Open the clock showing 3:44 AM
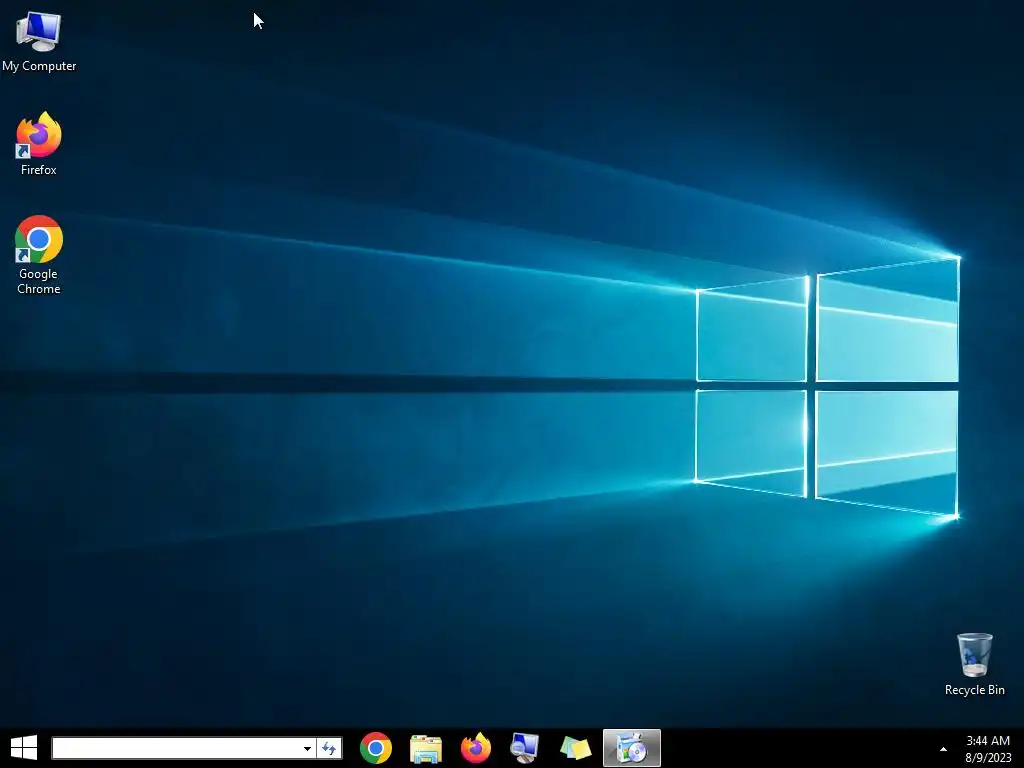1024x768 pixels. (988, 741)
